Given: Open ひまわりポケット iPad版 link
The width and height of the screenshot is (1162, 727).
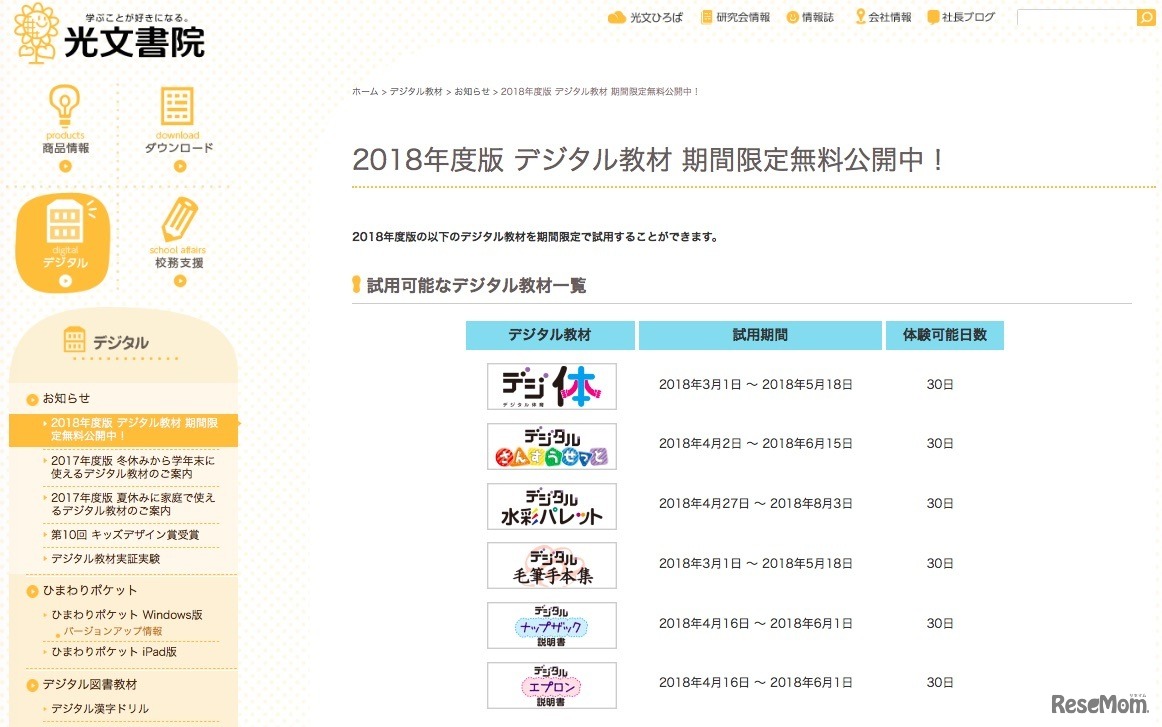Looking at the screenshot, I should click(x=113, y=652).
